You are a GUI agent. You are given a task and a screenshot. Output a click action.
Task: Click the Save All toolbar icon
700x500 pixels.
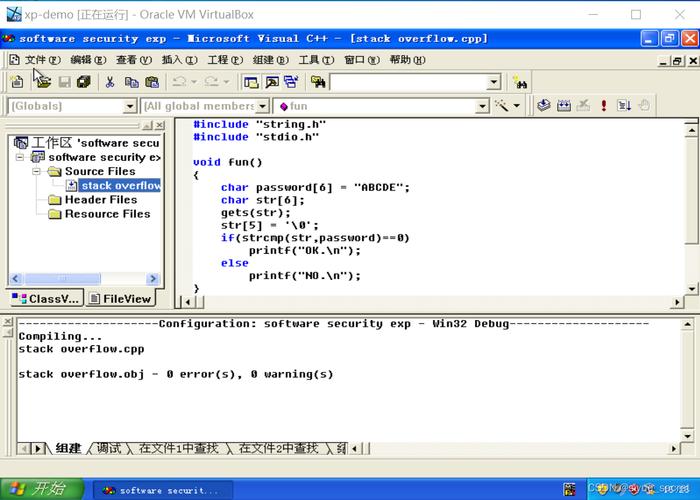[x=84, y=82]
